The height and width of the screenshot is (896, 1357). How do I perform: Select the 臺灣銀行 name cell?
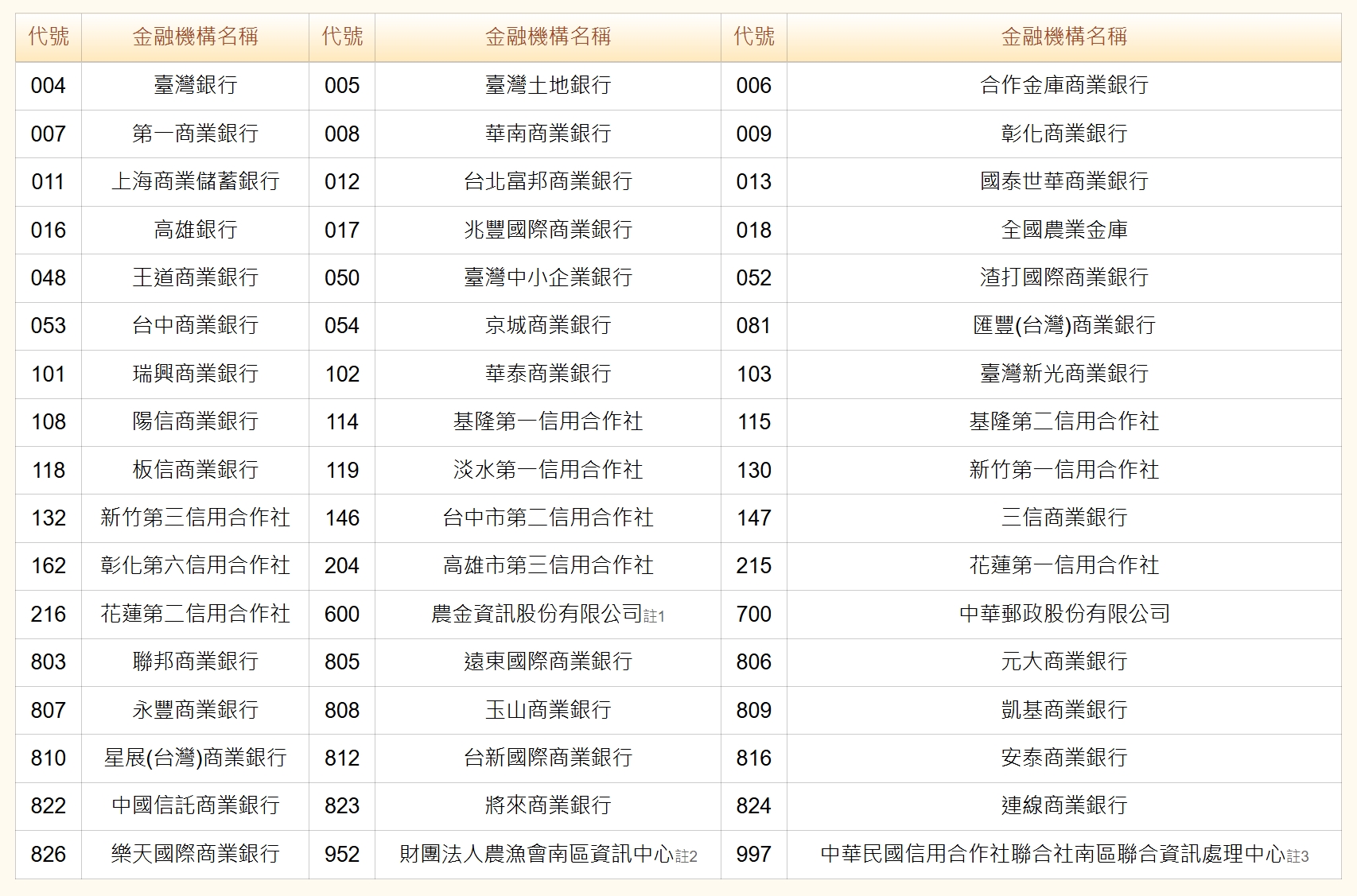point(195,85)
